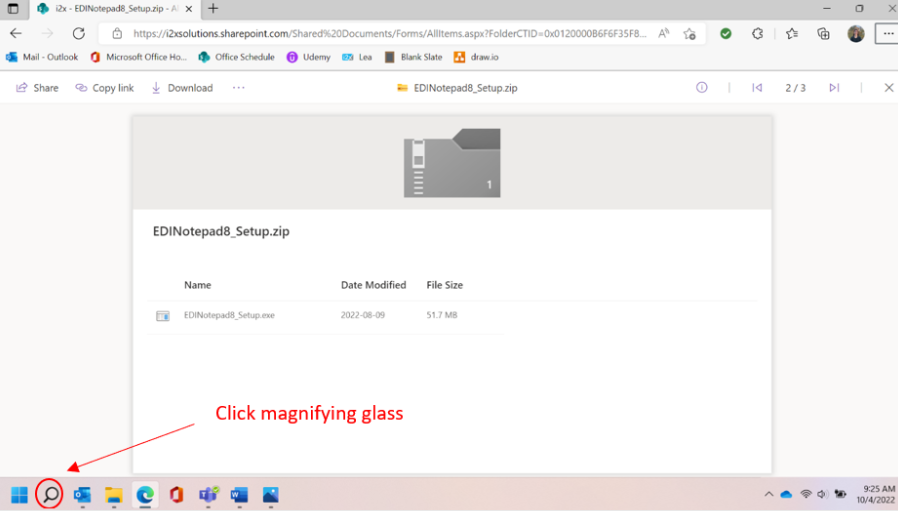Open the Udemy bookmark
Viewport: 898px width, 511px height.
pyautogui.click(x=309, y=57)
